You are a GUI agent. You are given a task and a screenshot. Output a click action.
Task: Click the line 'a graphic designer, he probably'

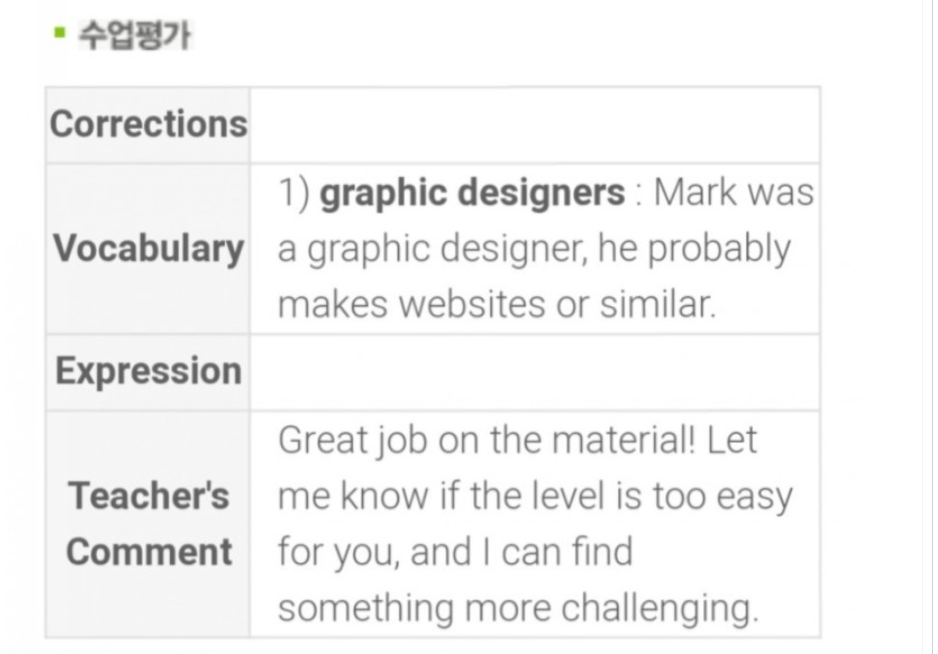coord(534,249)
